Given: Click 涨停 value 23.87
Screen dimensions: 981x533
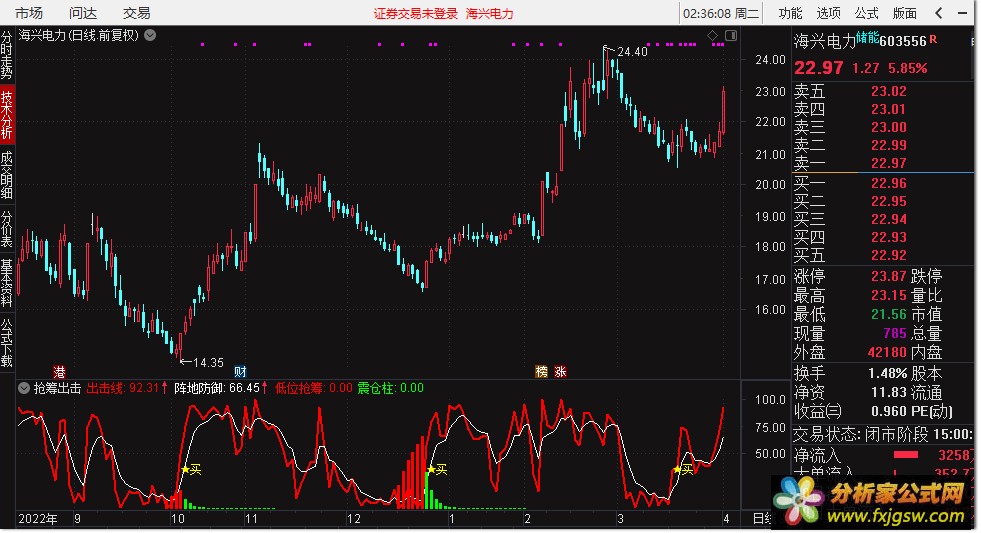Looking at the screenshot, I should click(888, 276).
